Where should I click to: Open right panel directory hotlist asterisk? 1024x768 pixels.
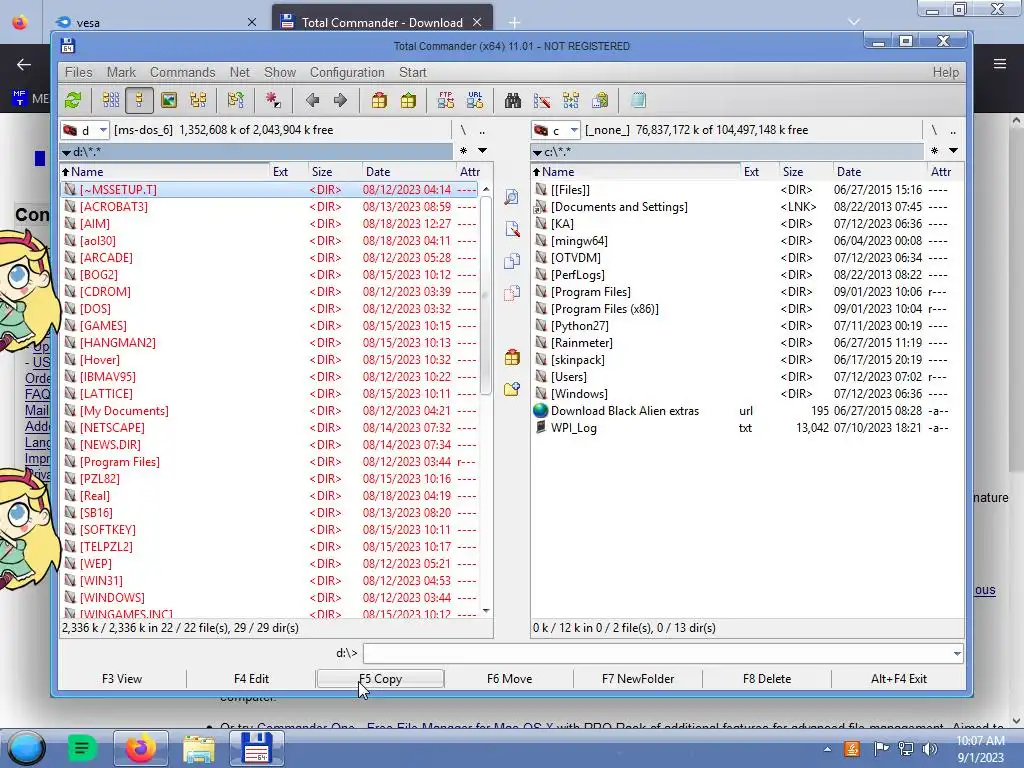(935, 151)
